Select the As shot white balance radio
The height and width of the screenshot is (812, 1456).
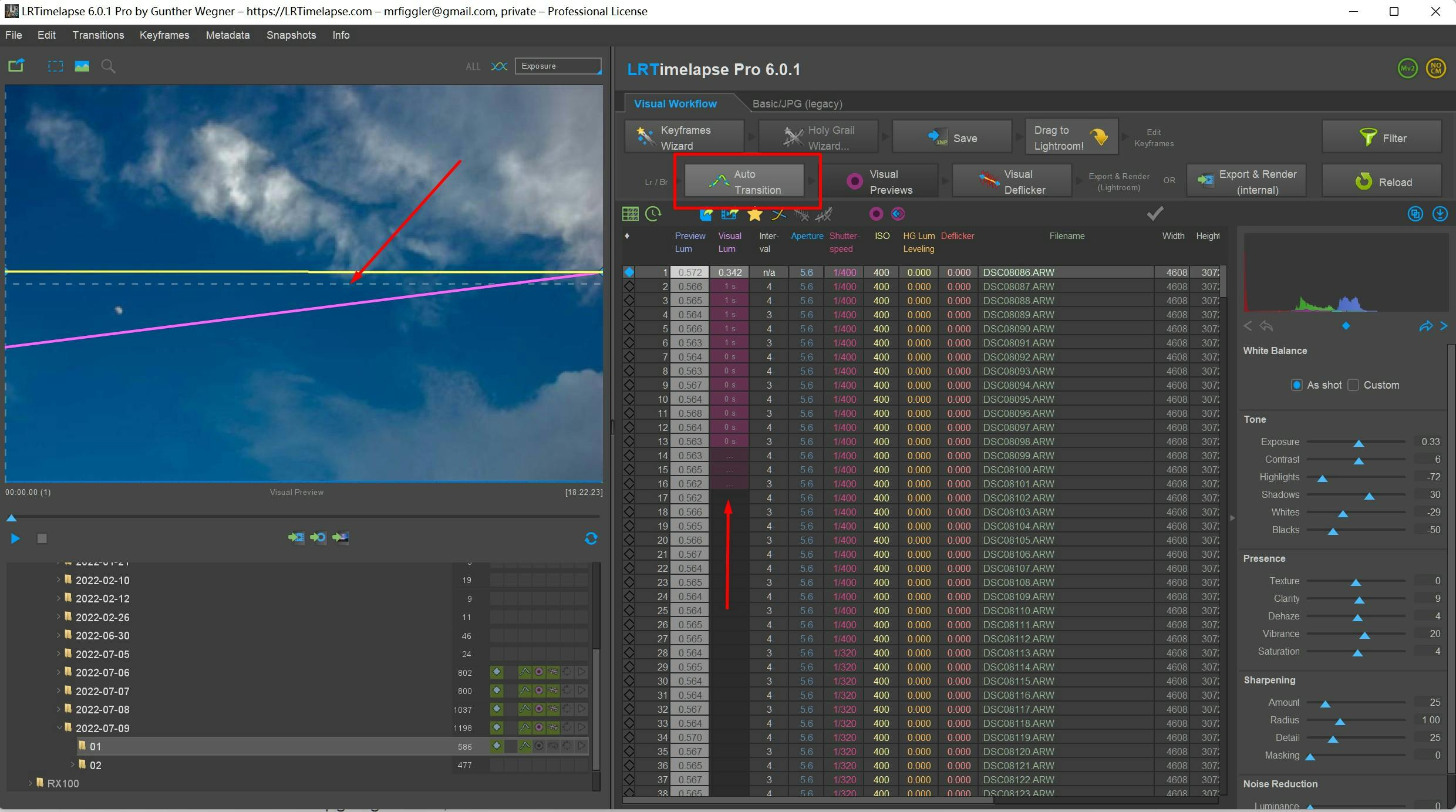pos(1296,385)
